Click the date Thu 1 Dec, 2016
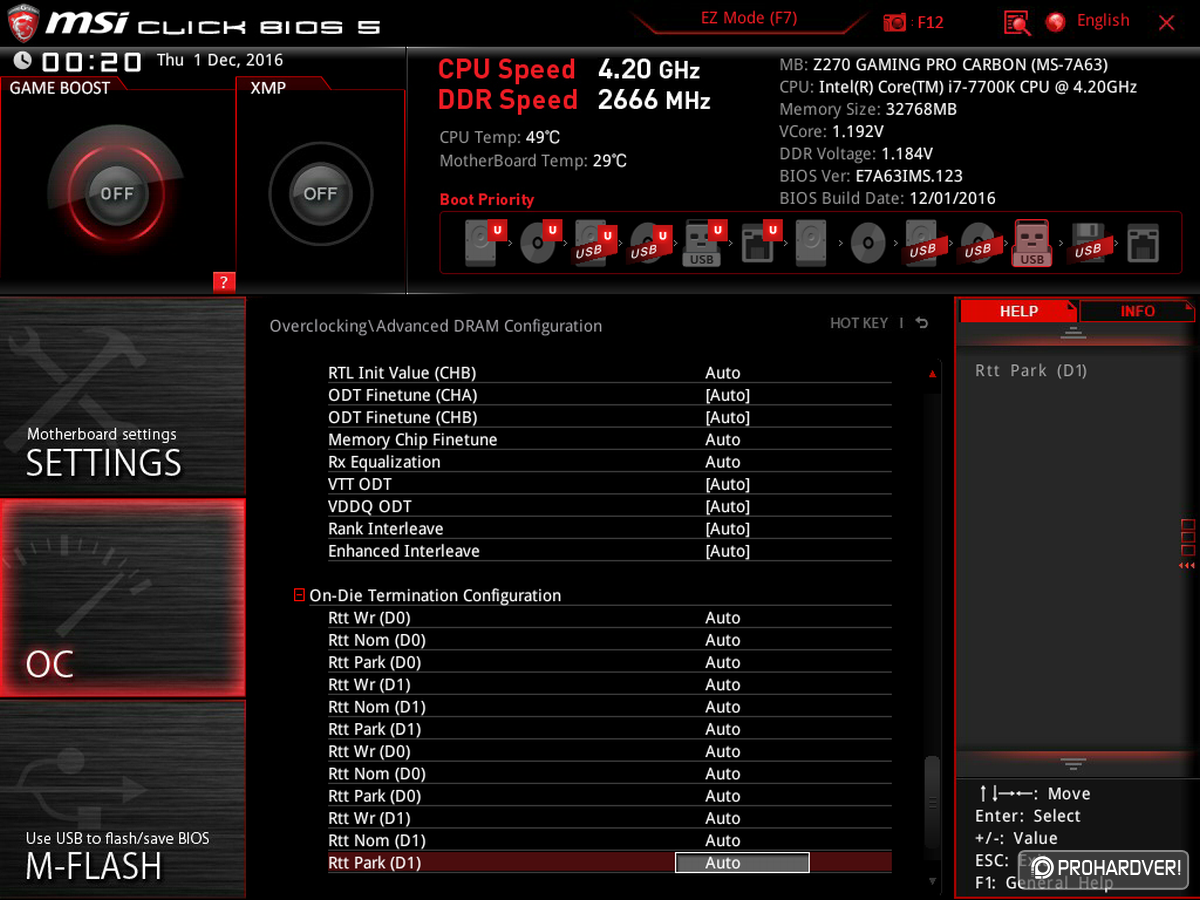The image size is (1200, 900). tap(220, 60)
